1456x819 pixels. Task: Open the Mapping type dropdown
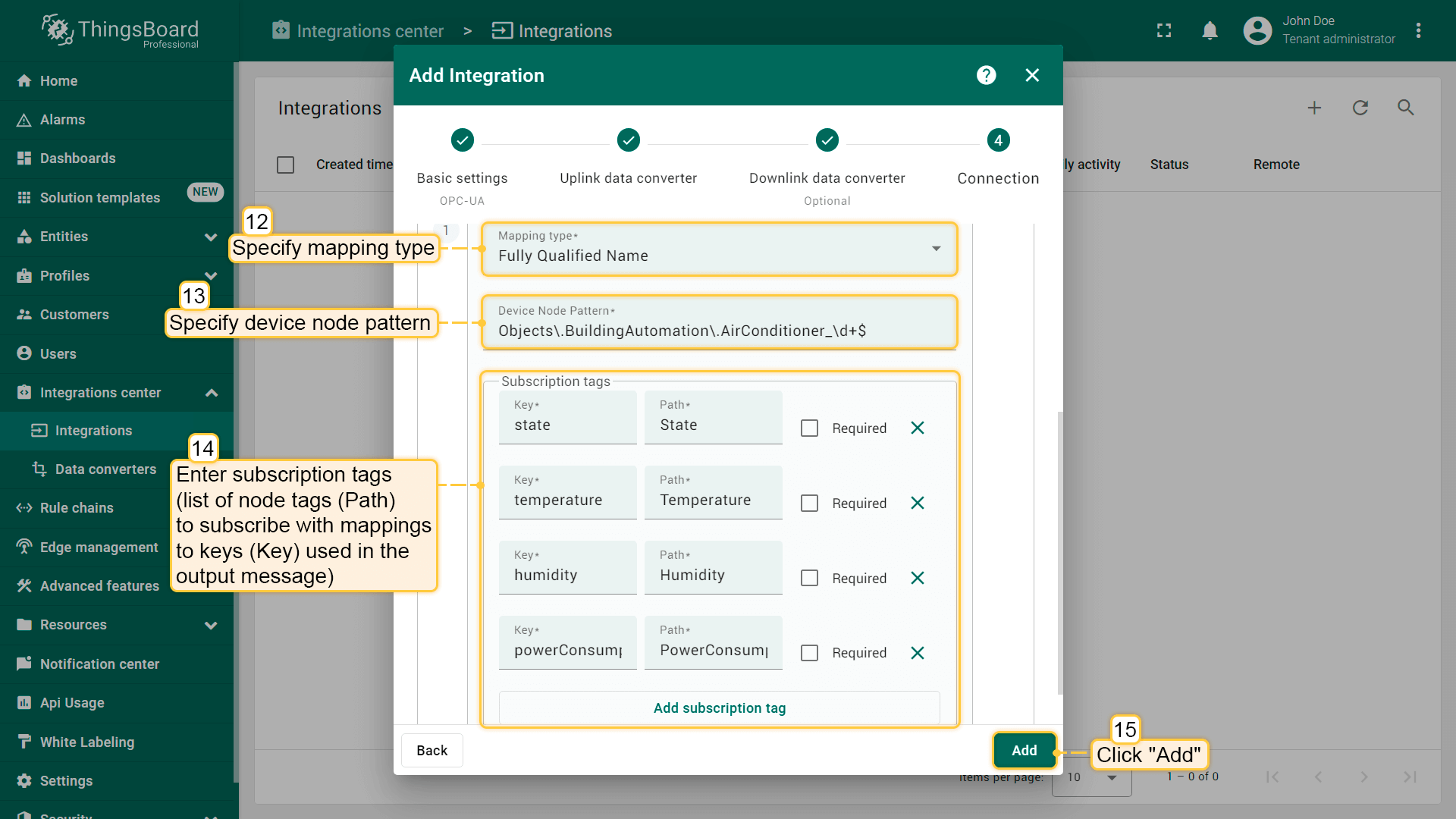(x=718, y=249)
